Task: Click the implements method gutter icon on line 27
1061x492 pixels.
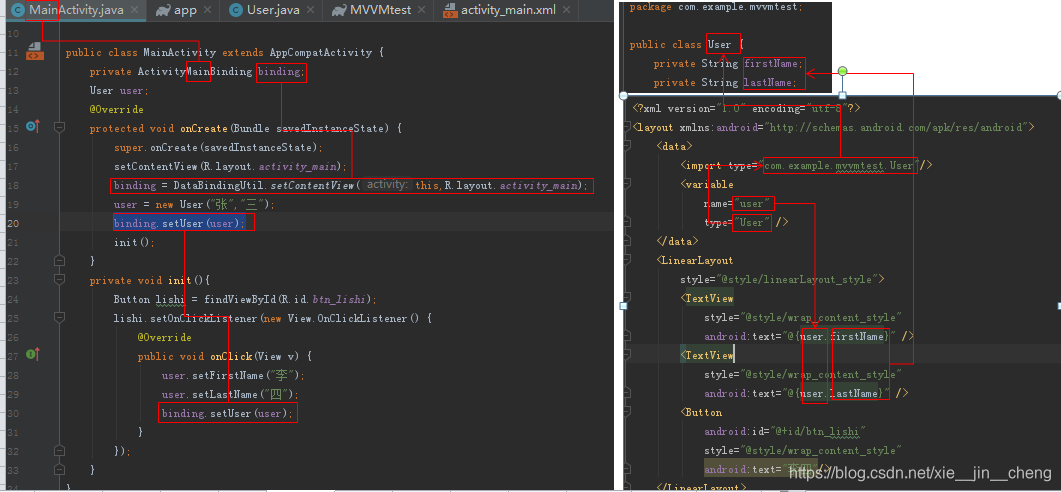Action: coord(32,354)
